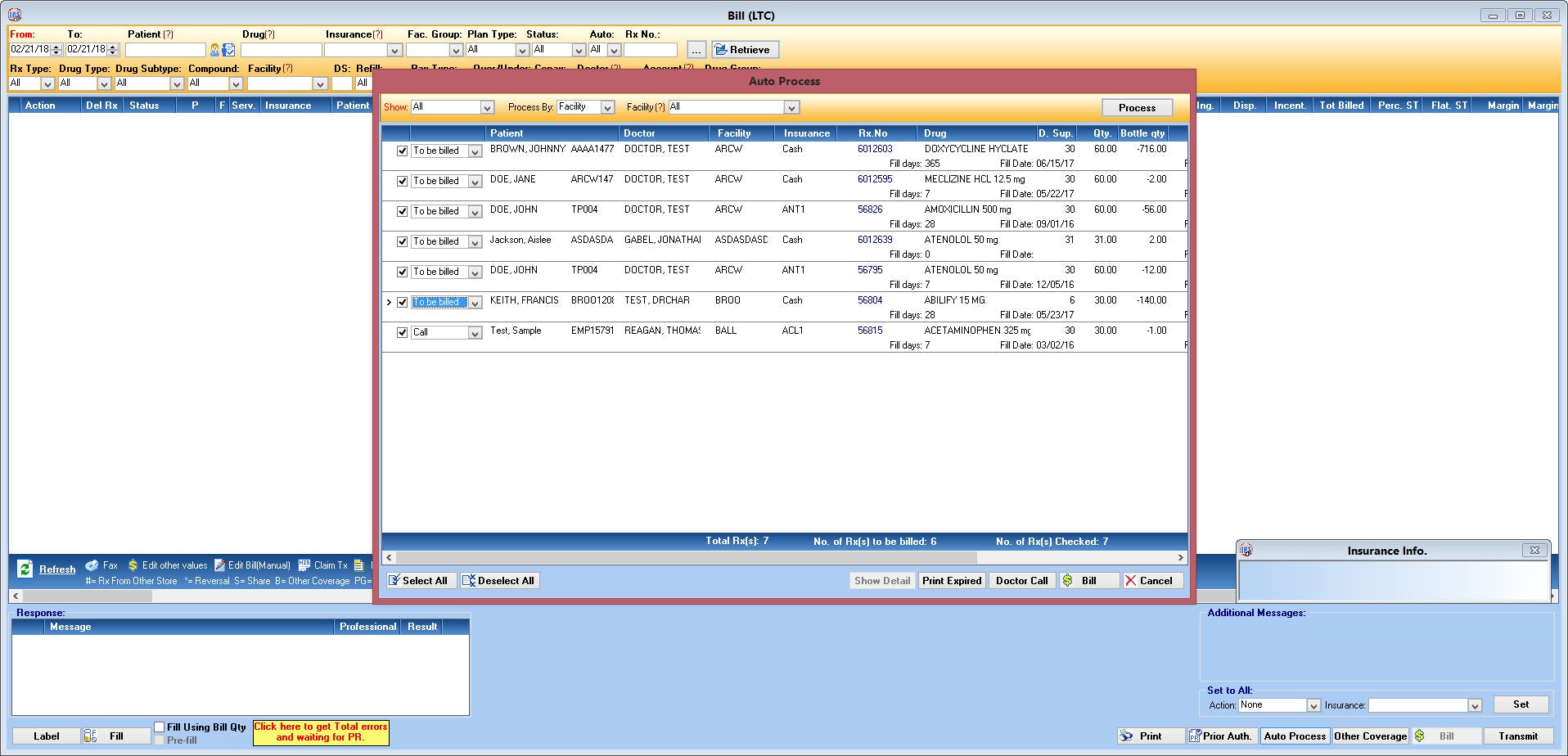Click the Claim Tx icon
The image size is (1568, 756).
coord(305,565)
